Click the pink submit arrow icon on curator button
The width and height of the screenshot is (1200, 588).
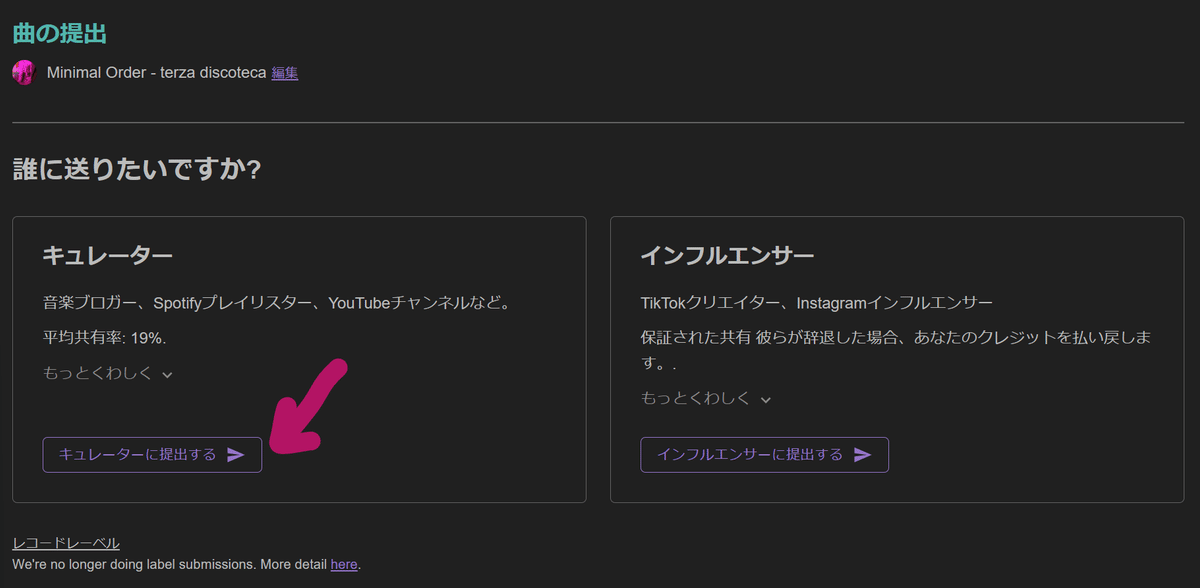(236, 454)
